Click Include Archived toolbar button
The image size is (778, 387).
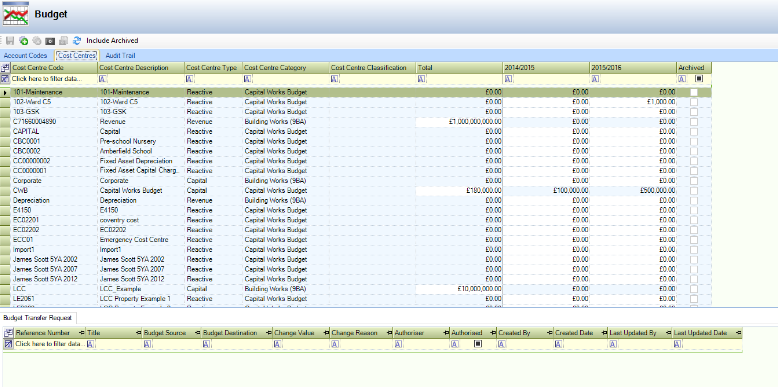point(112,41)
